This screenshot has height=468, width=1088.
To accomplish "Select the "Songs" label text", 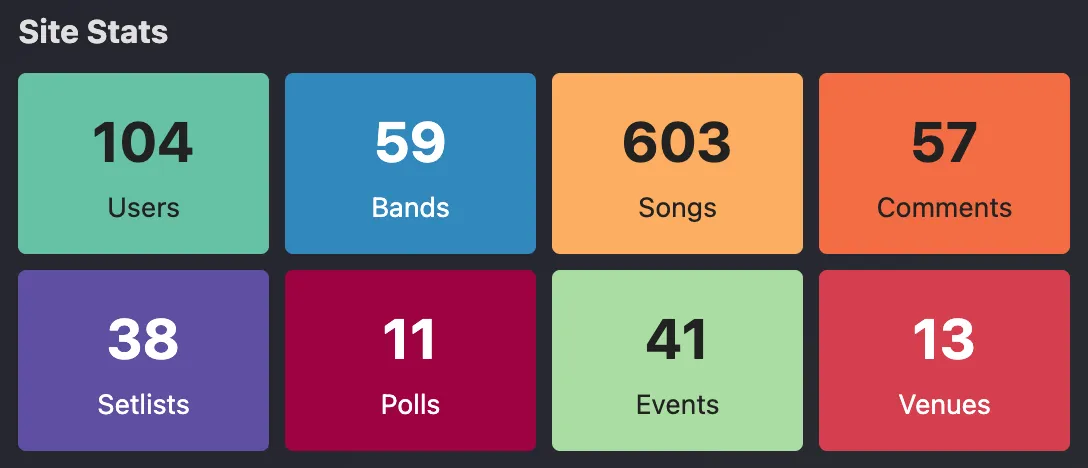I will [677, 208].
